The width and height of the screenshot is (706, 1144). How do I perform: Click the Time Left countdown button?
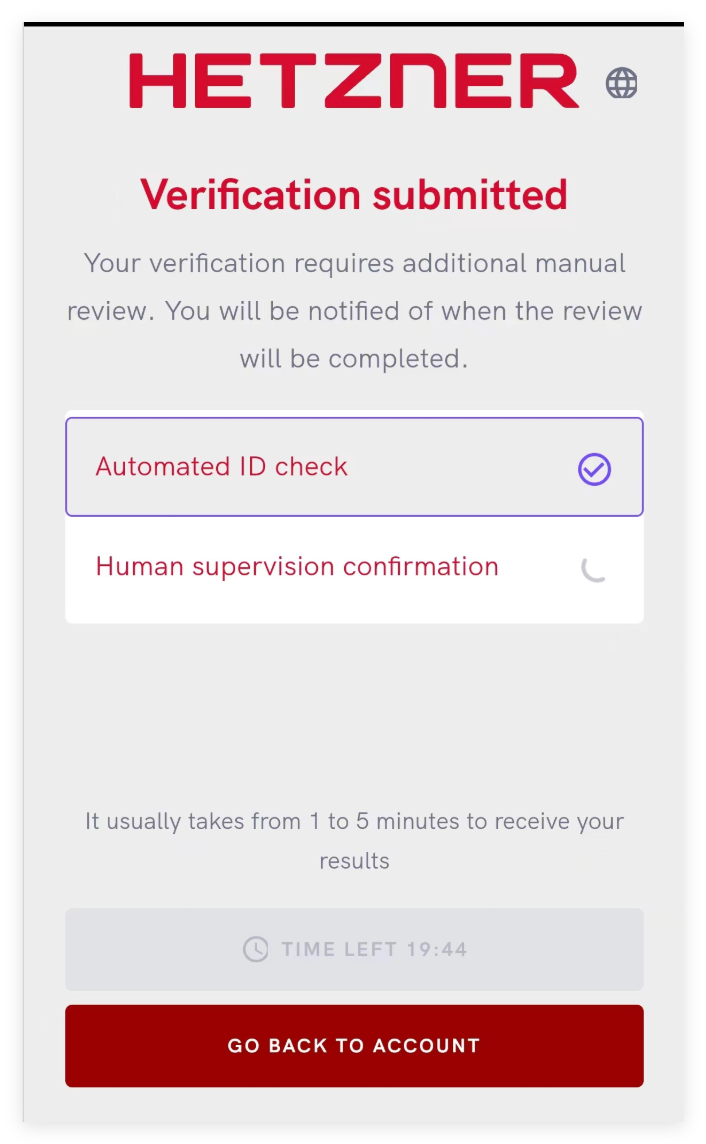pos(354,949)
